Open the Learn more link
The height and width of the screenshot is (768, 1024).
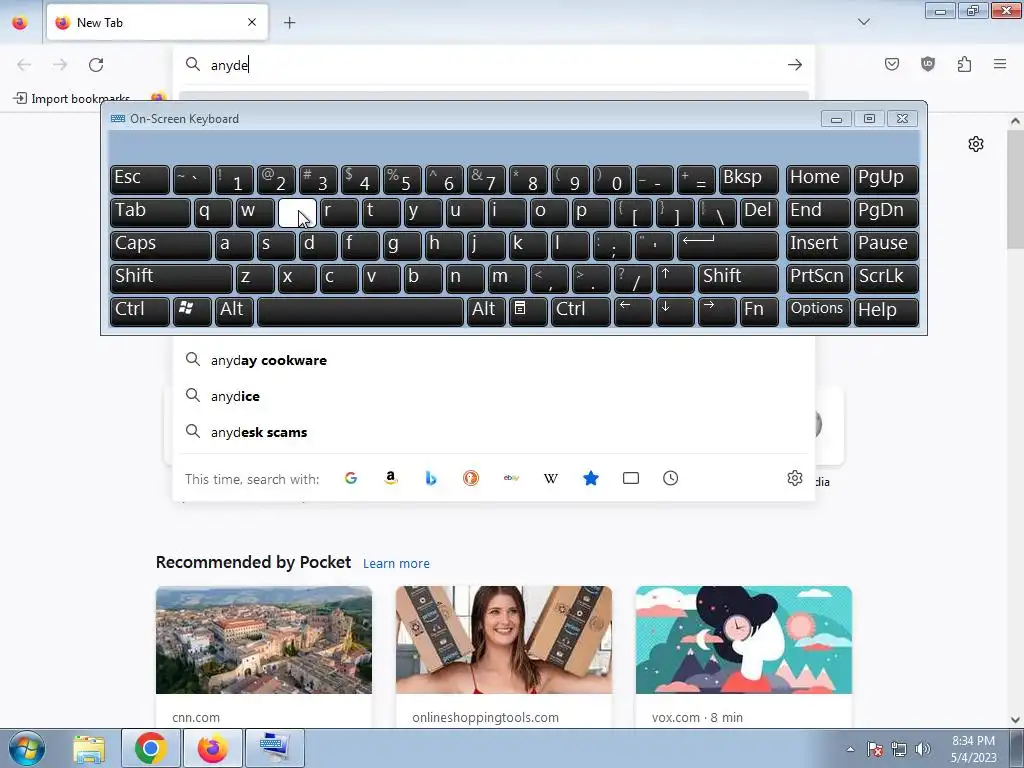click(396, 564)
